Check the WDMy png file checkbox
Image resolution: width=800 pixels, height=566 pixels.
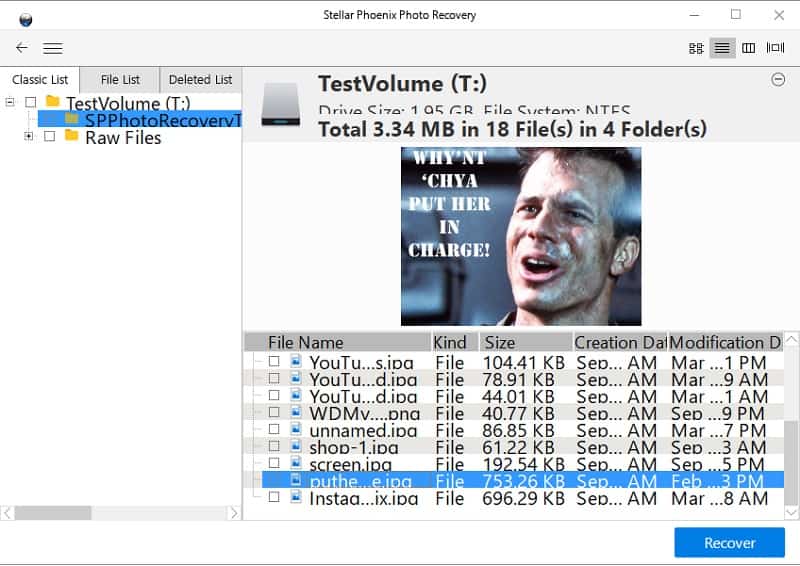click(274, 412)
